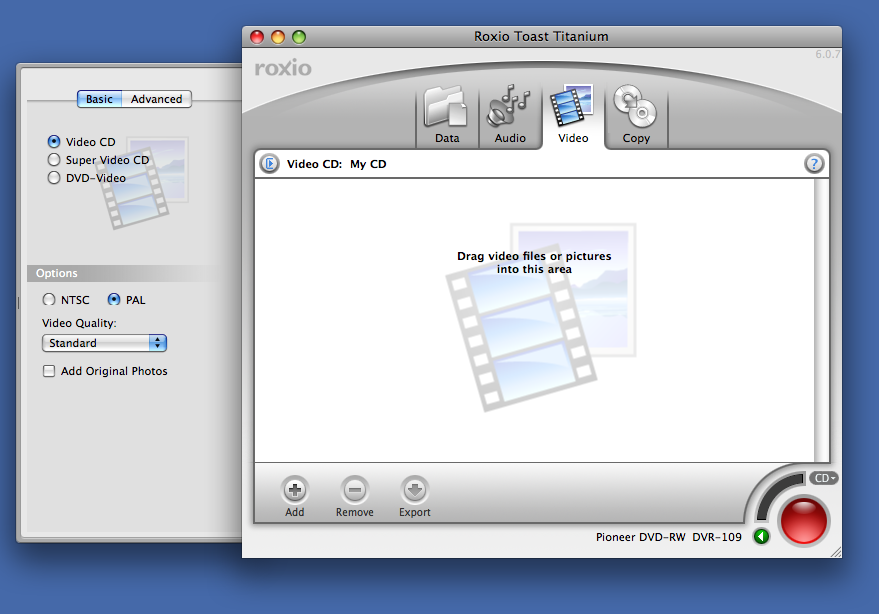The image size is (879, 614).
Task: Click the green recorder arrow icon
Action: pos(761,537)
